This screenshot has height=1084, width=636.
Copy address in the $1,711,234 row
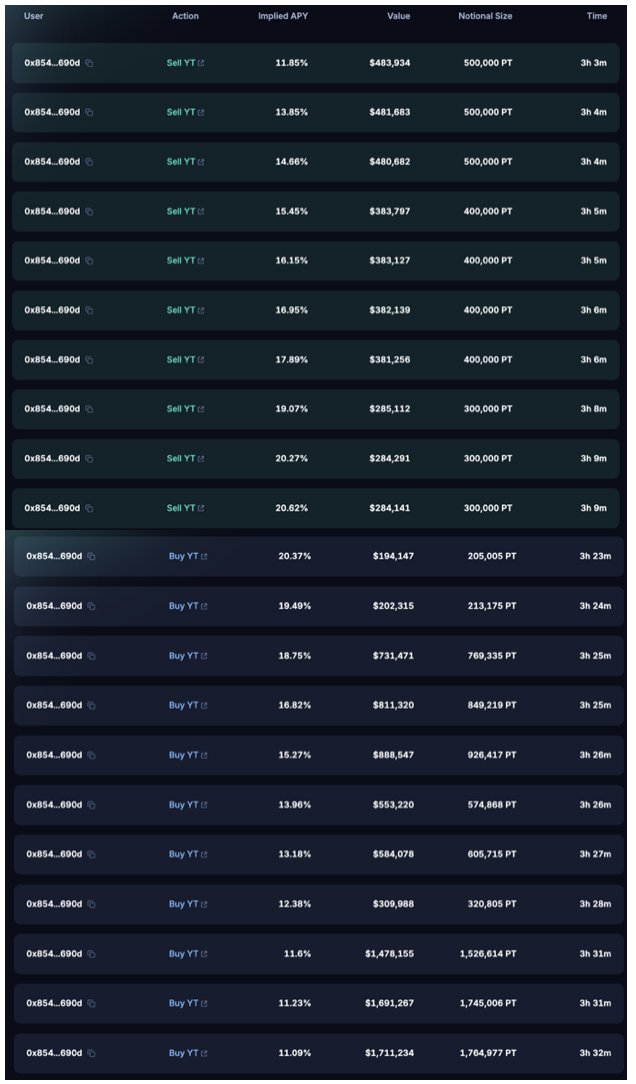click(91, 1054)
